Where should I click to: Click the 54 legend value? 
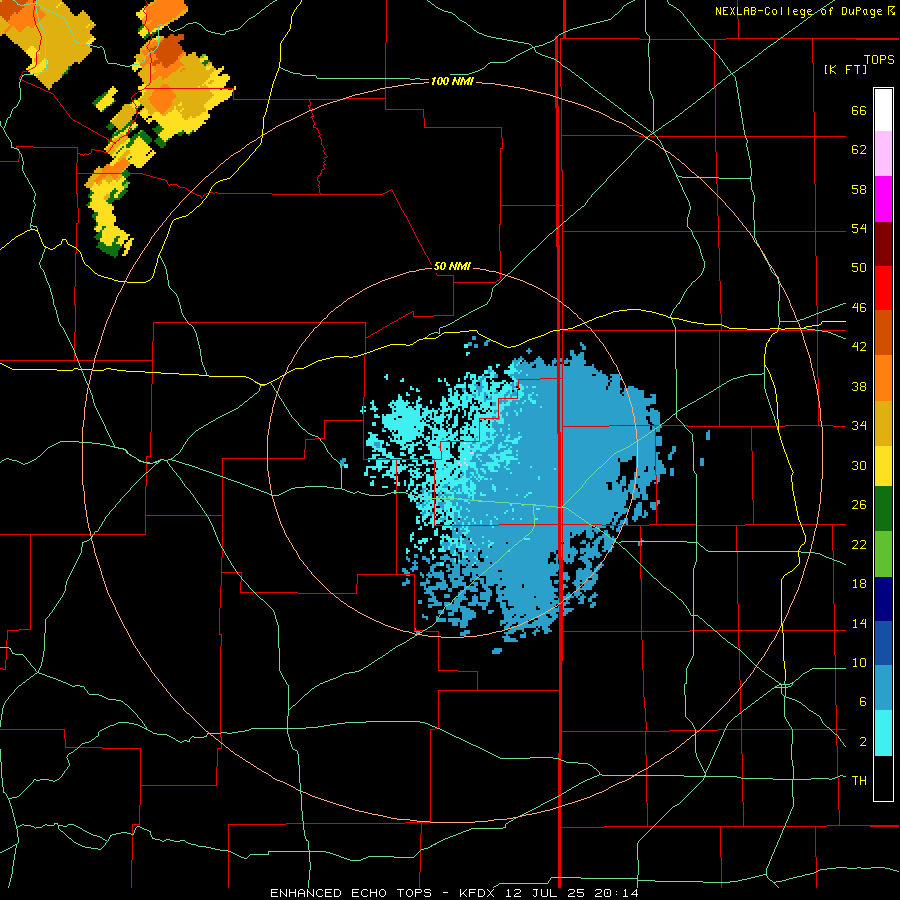tap(859, 228)
